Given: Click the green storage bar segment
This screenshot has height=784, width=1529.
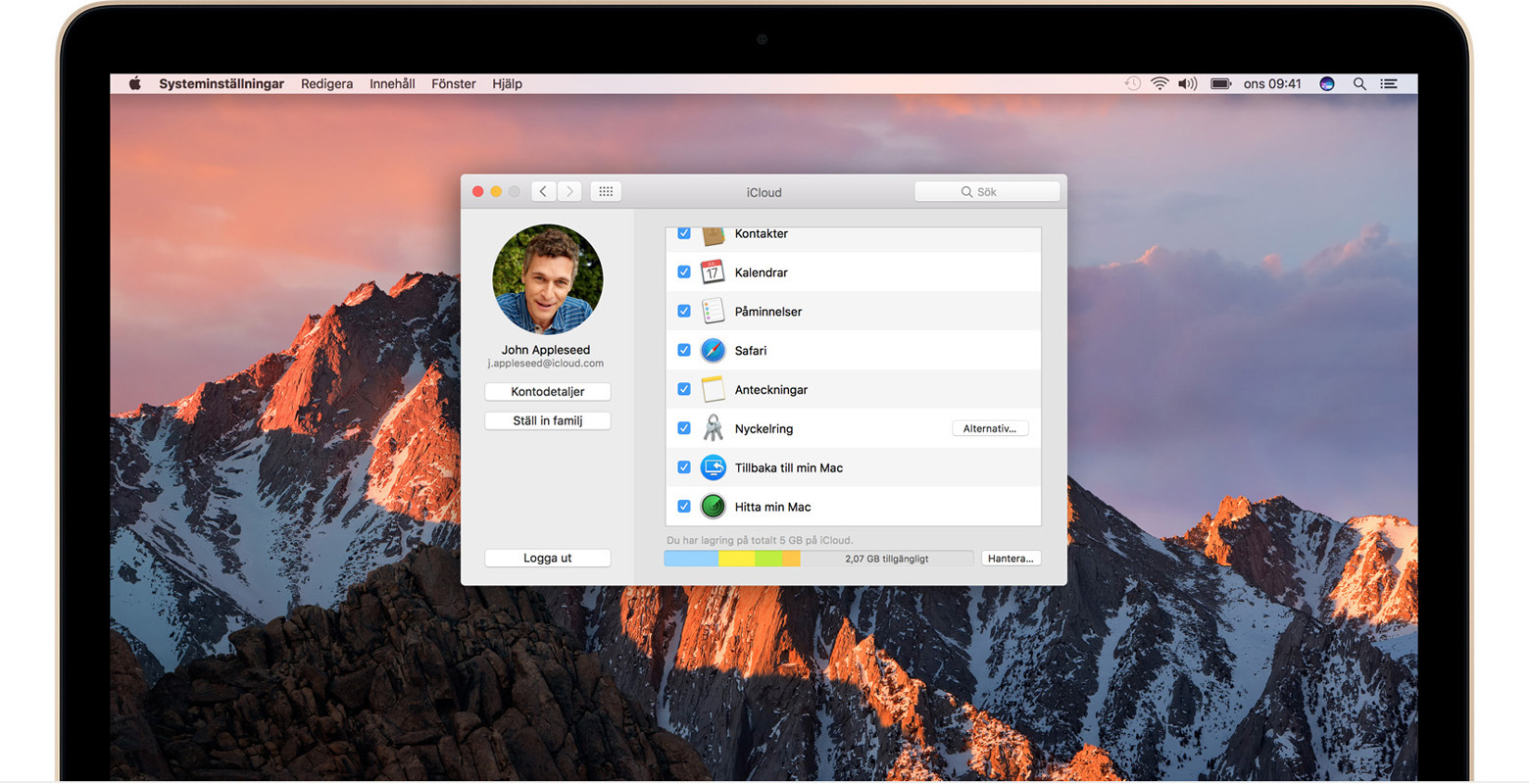Looking at the screenshot, I should point(768,559).
